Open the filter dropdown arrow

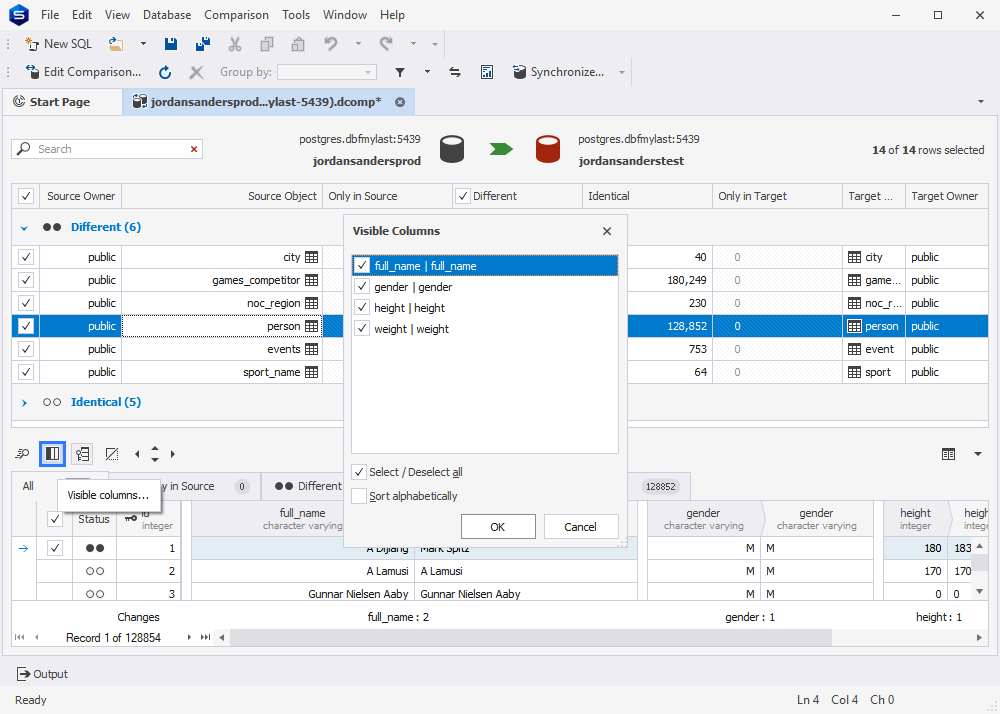[x=427, y=72]
